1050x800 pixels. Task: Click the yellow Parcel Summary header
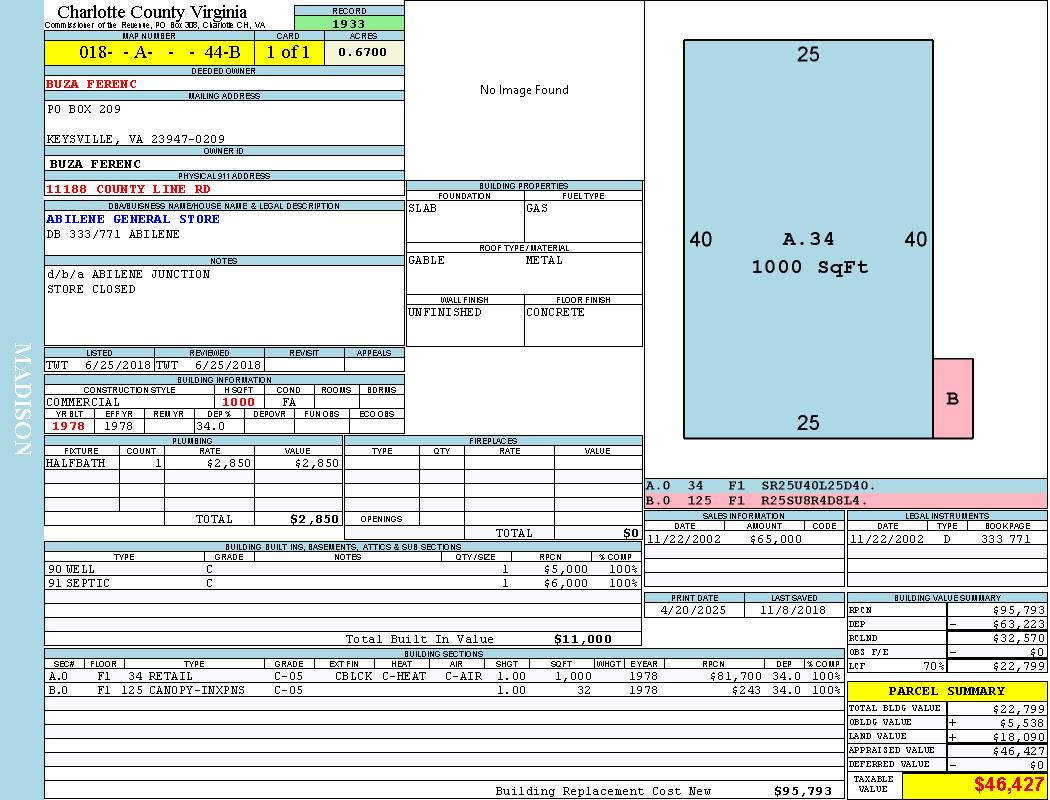(x=946, y=691)
